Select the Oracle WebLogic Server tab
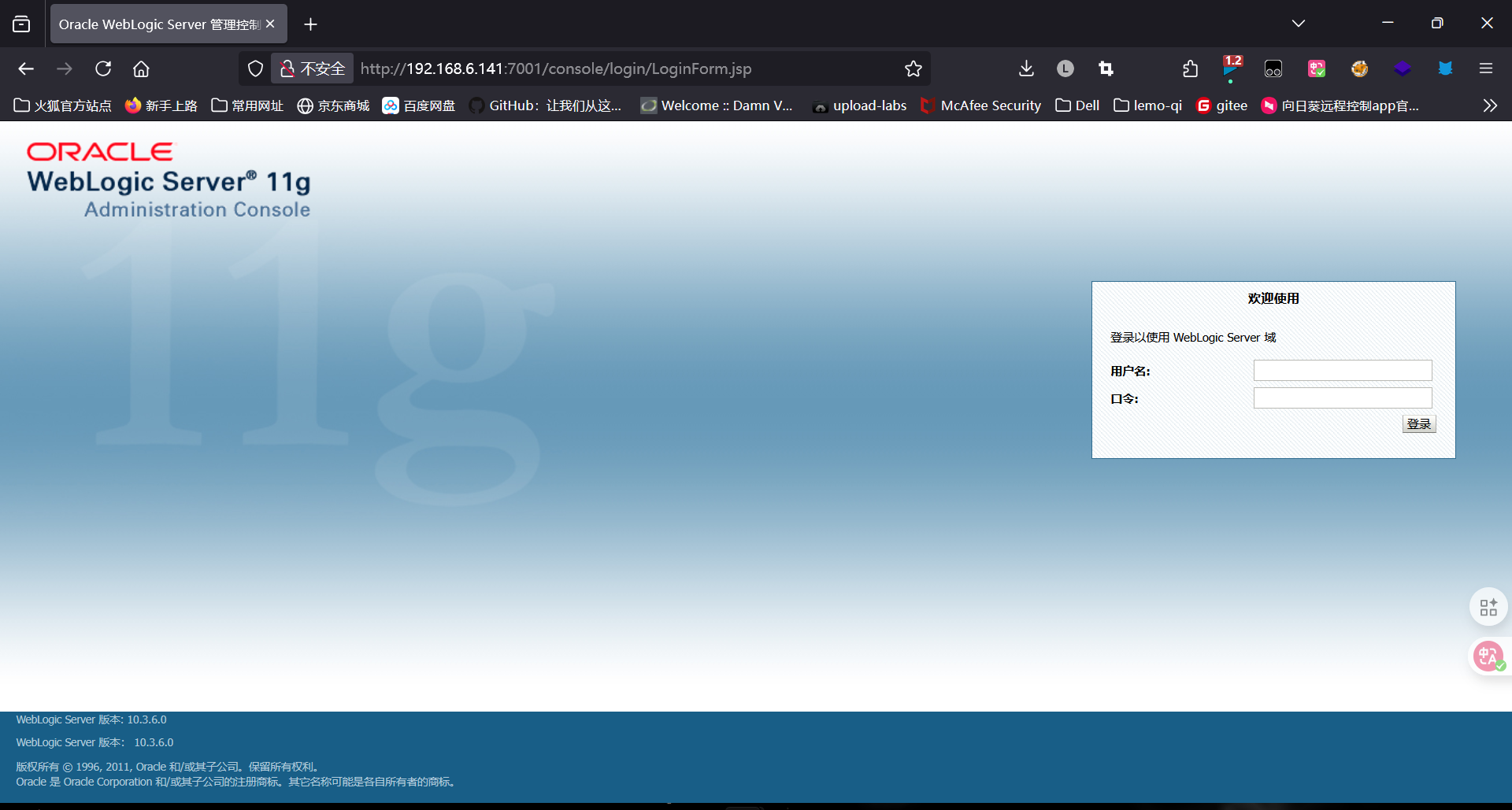 [x=159, y=24]
